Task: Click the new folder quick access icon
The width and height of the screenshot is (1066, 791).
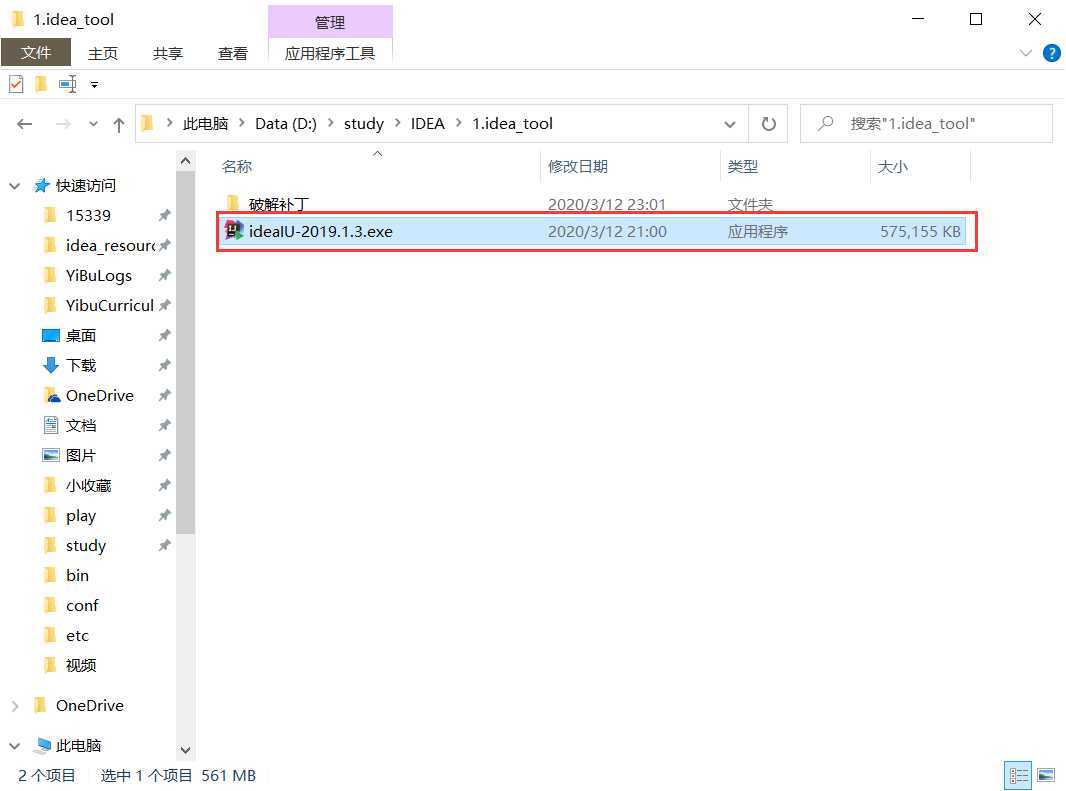Action: (x=41, y=84)
